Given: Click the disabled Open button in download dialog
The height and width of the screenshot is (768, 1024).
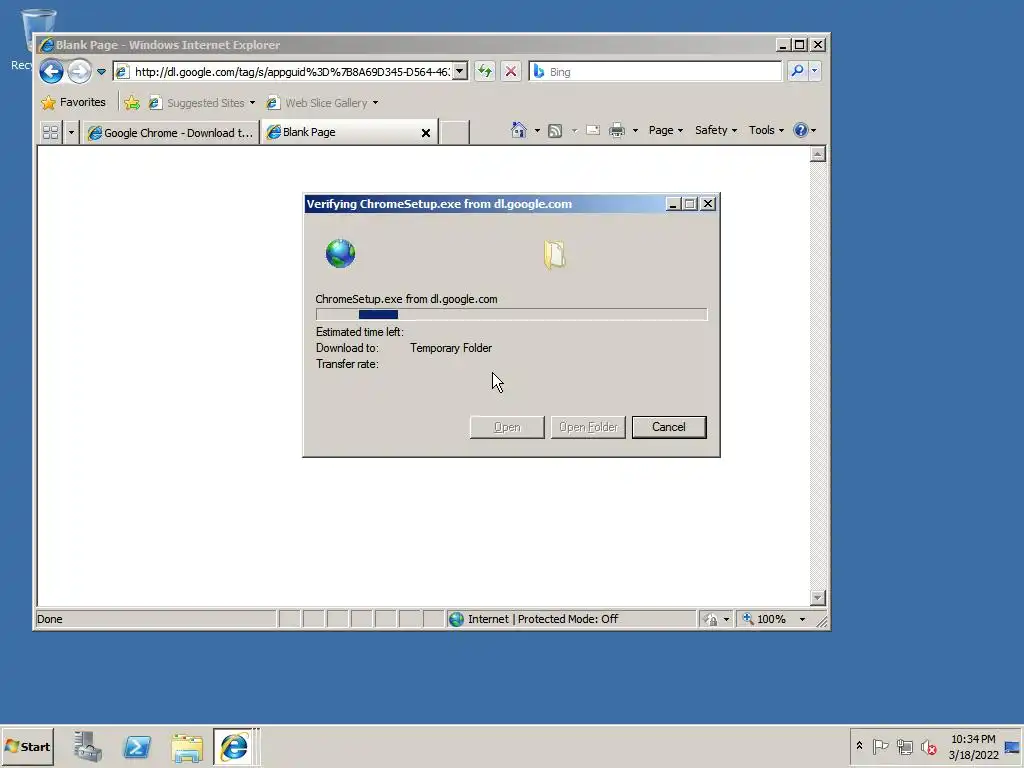Looking at the screenshot, I should click(507, 427).
